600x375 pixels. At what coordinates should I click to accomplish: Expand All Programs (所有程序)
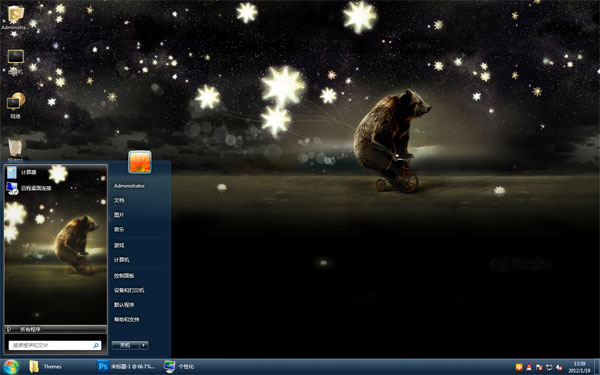pyautogui.click(x=55, y=329)
